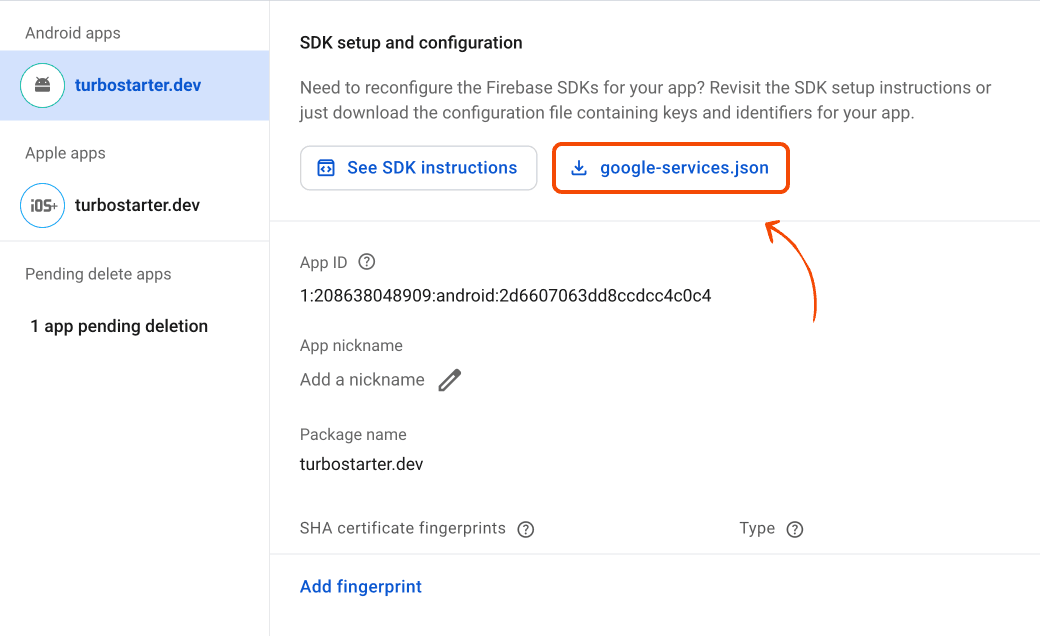Image resolution: width=1040 pixels, height=636 pixels.
Task: Click the Package name value turbostarter.dev
Action: coord(360,464)
